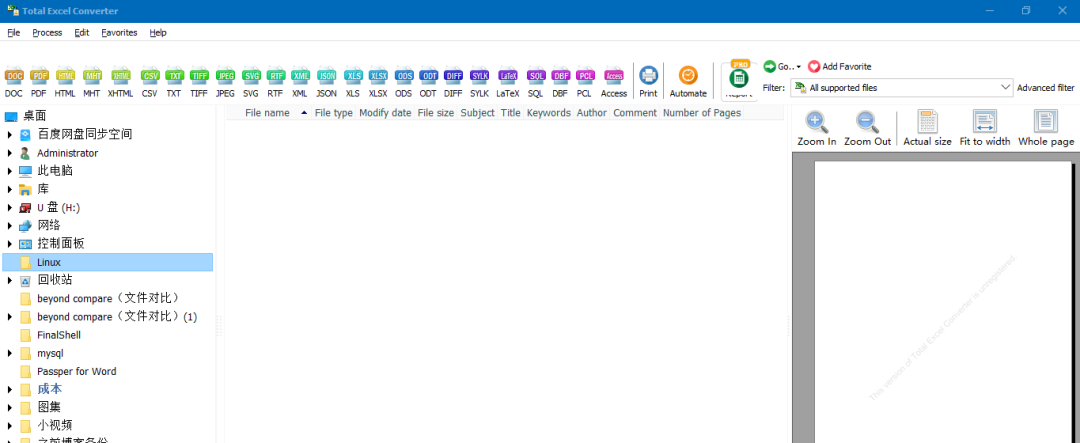Expand the 库 tree node

click(x=10, y=189)
